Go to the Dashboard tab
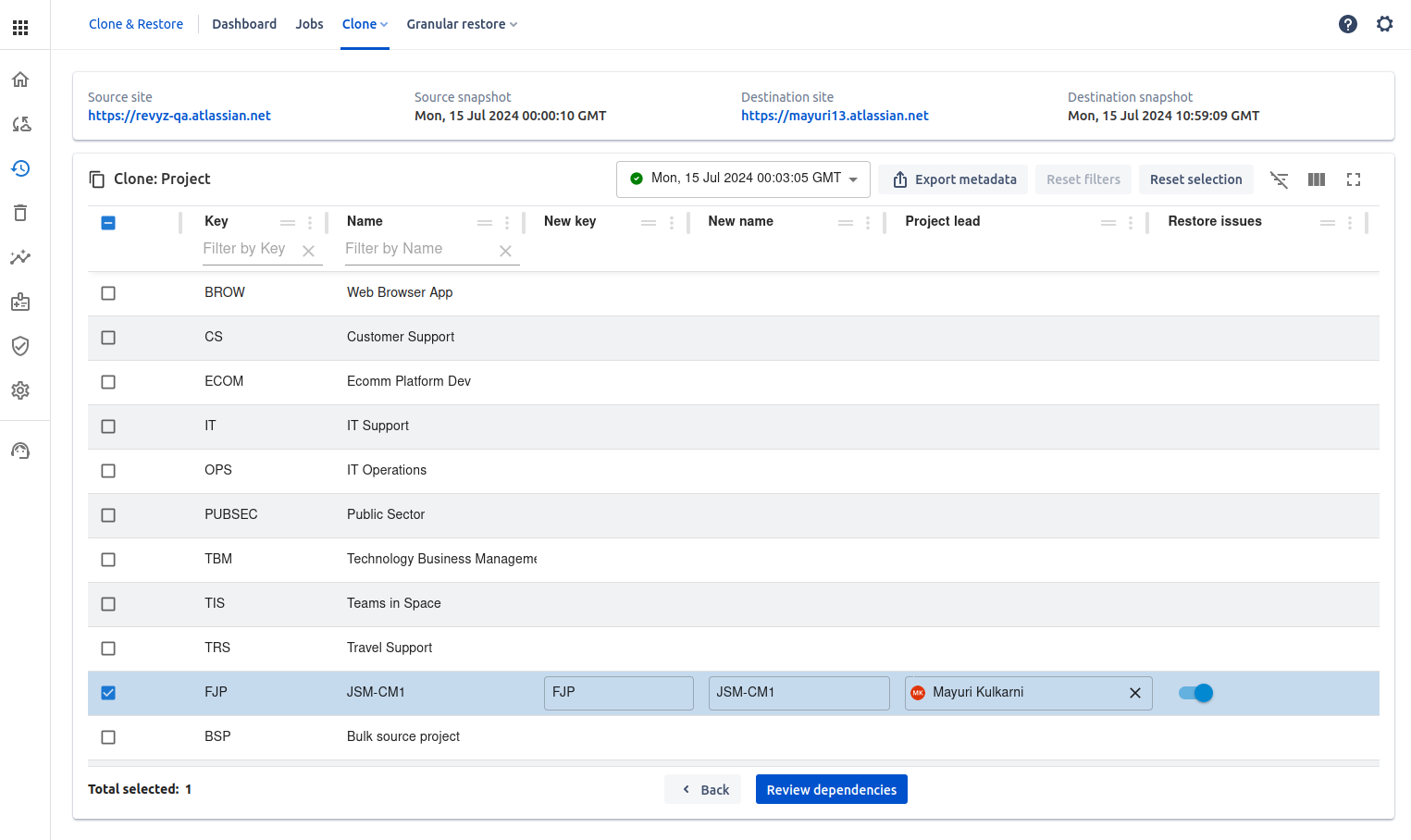The width and height of the screenshot is (1411, 840). [244, 24]
